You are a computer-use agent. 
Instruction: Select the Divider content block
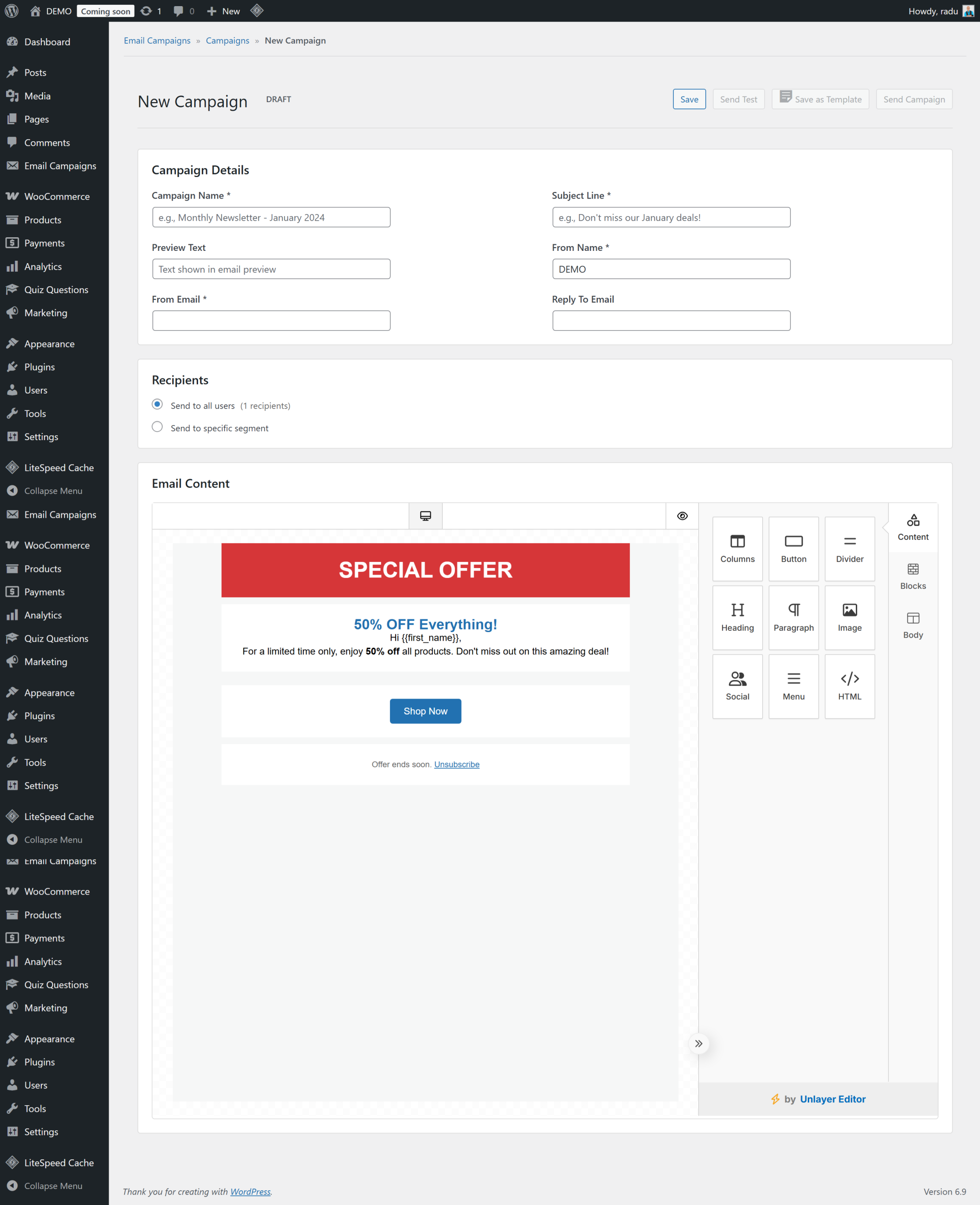pos(849,548)
